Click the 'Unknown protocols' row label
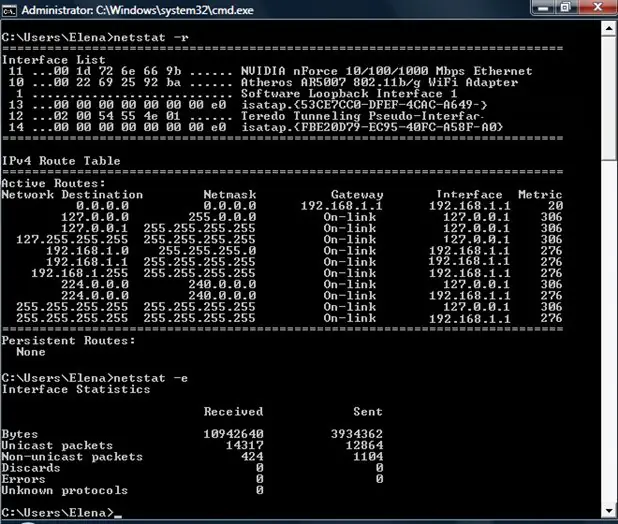The height and width of the screenshot is (524, 618). point(65,491)
